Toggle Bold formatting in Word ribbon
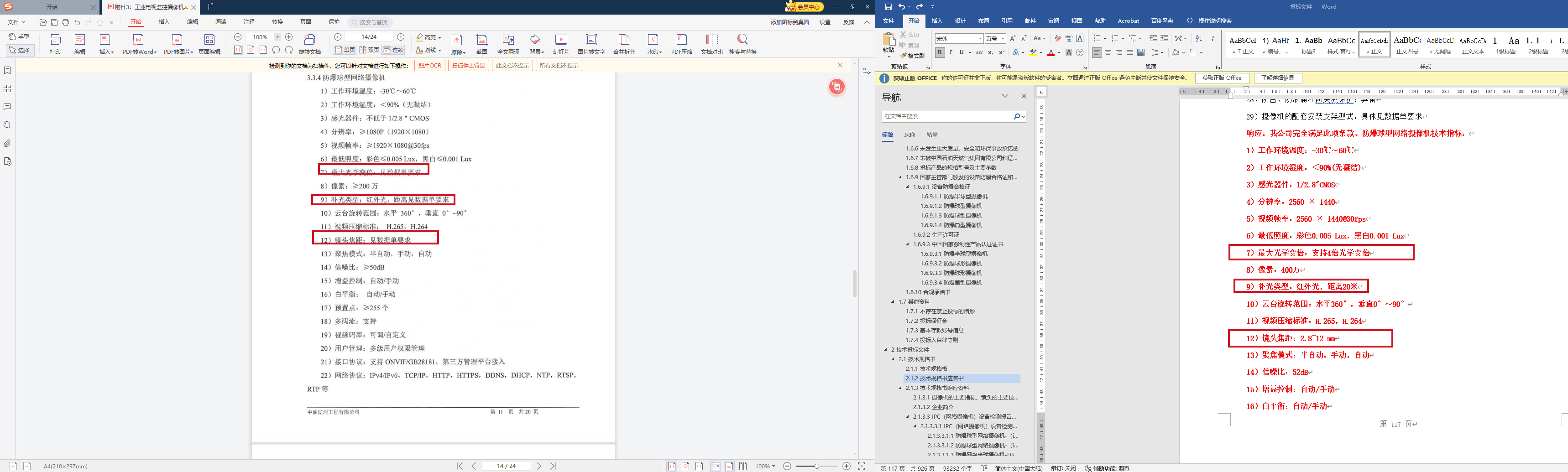The height and width of the screenshot is (472, 1568). point(939,53)
